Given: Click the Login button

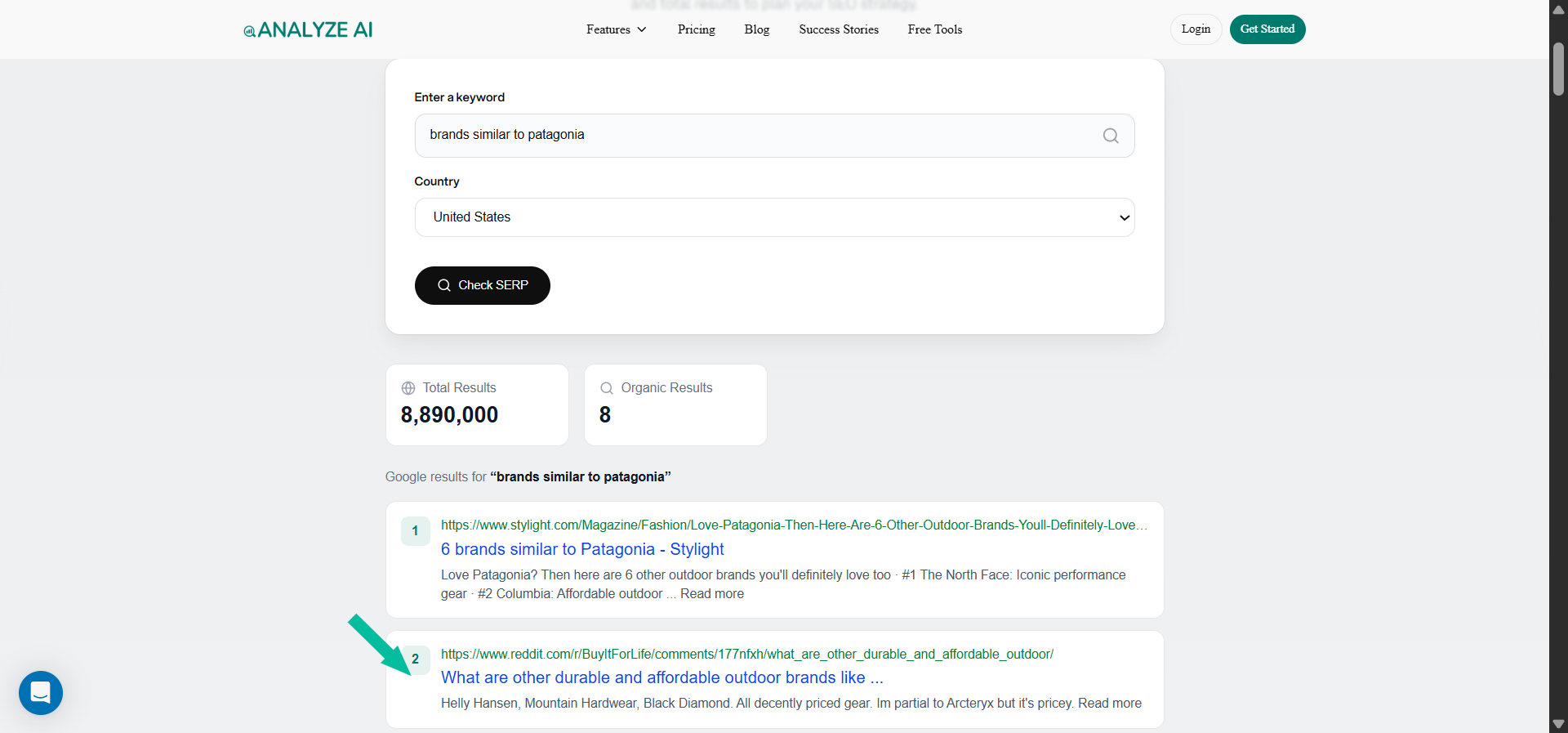Looking at the screenshot, I should point(1196,29).
